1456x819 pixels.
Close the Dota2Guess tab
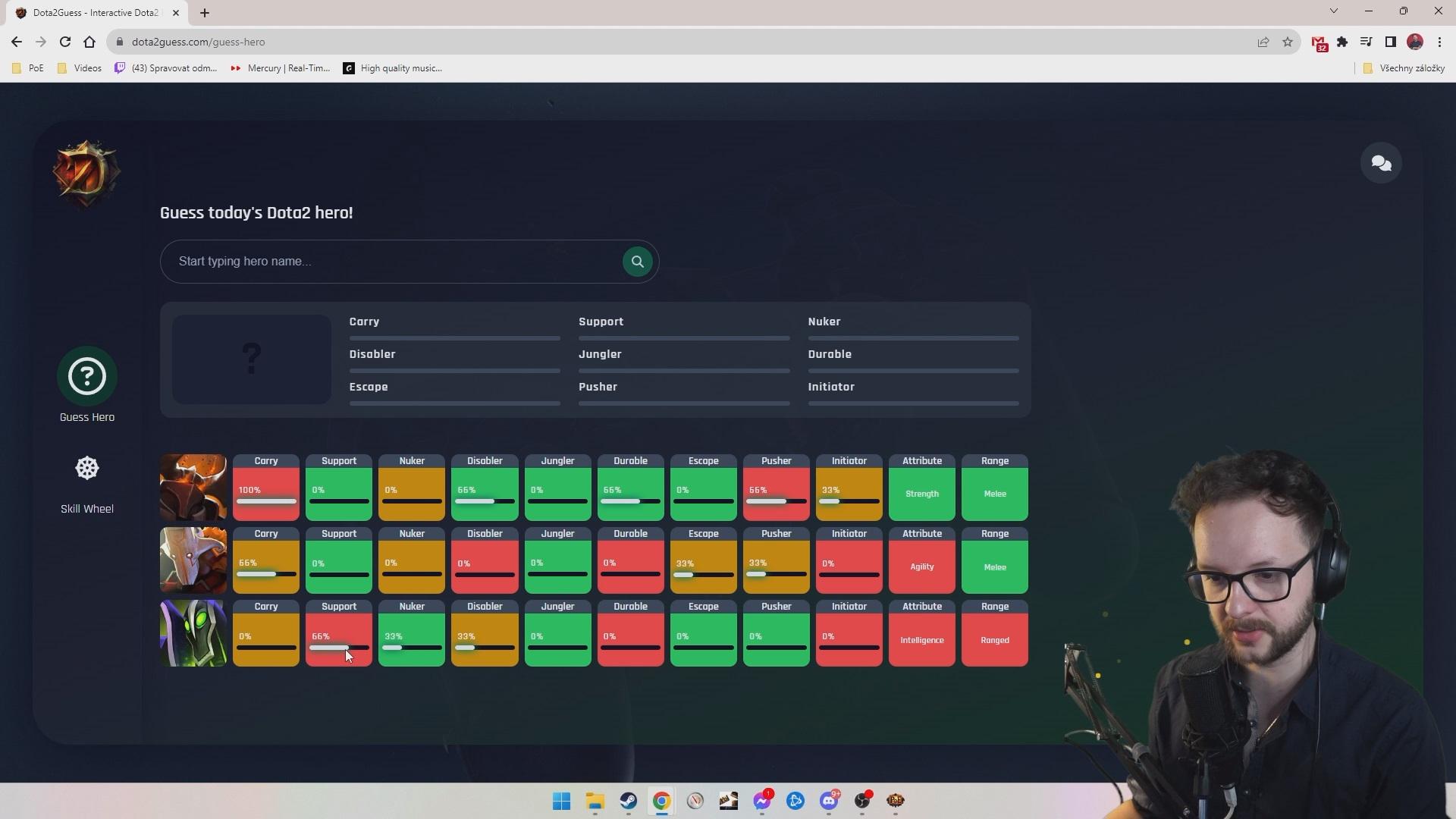176,13
